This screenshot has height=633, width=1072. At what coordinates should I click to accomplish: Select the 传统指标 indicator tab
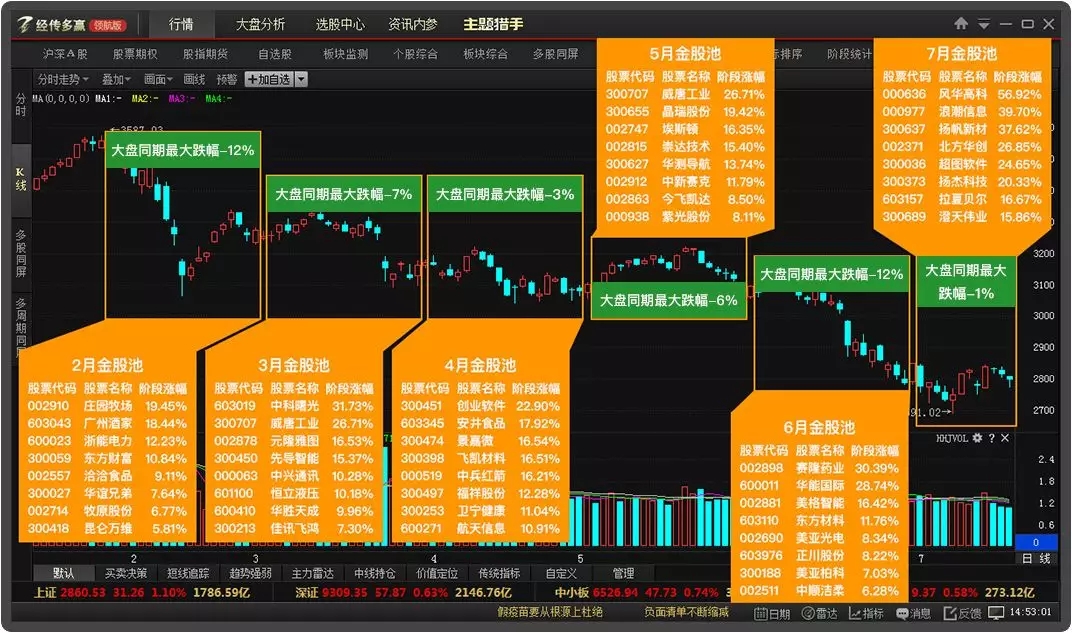pyautogui.click(x=499, y=574)
